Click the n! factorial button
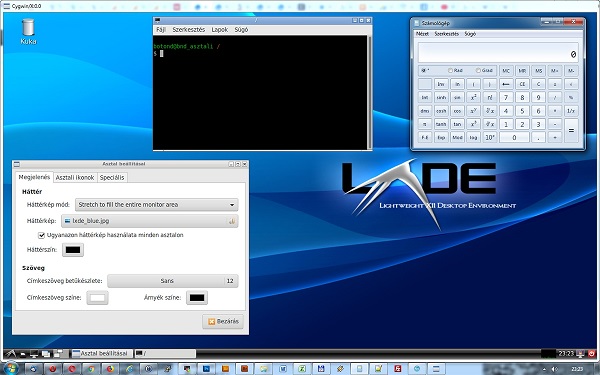This screenshot has height=375, width=600. [x=490, y=97]
